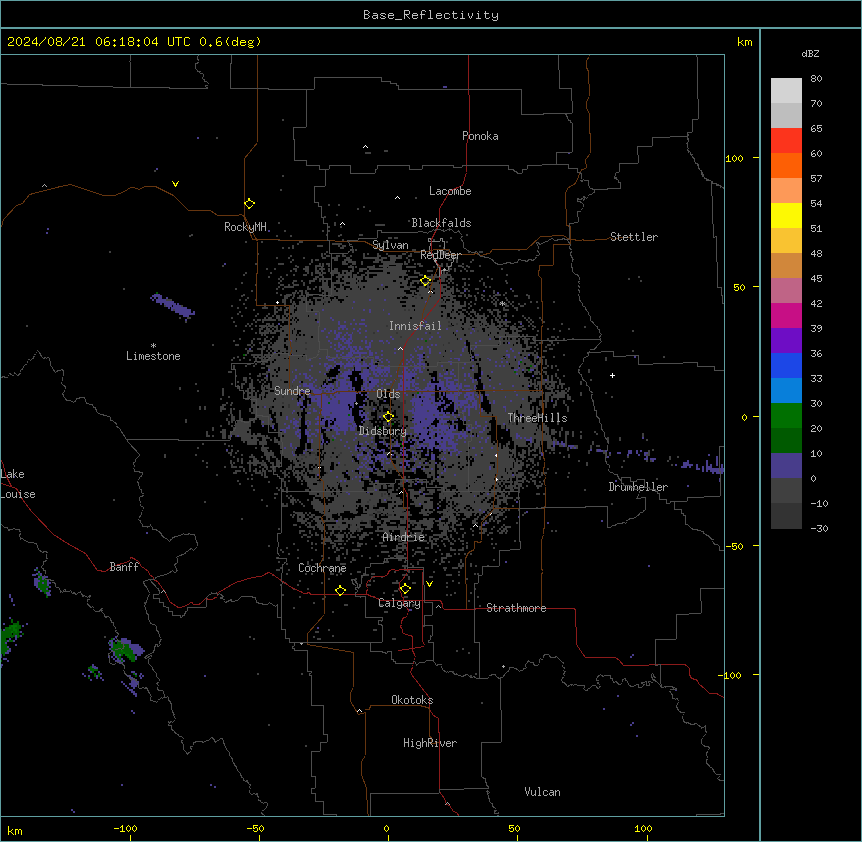The height and width of the screenshot is (842, 862).
Task: Click the Strathmore label
Action: point(516,608)
